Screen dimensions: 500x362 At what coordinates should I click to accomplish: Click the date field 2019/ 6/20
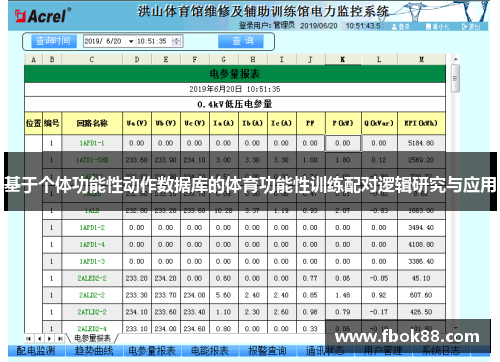pos(103,41)
